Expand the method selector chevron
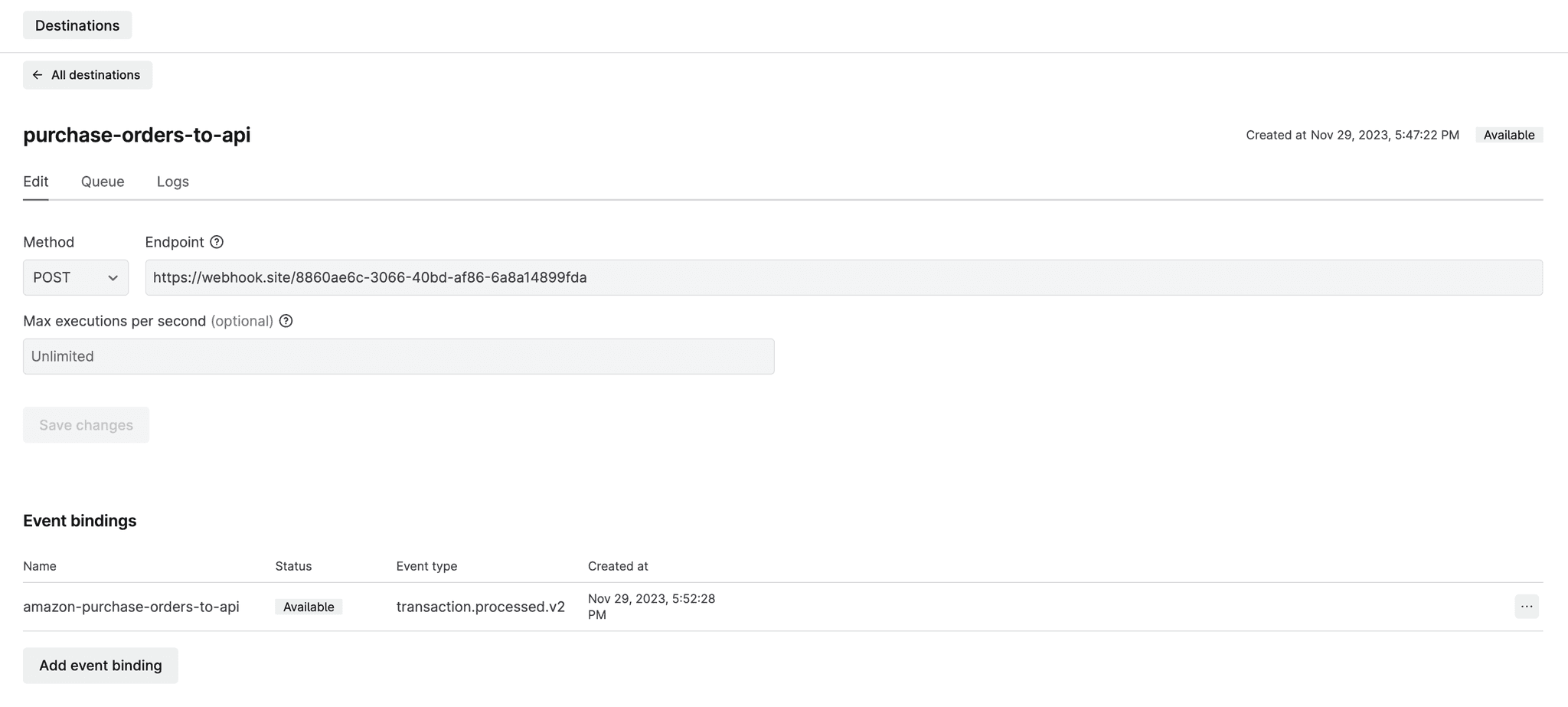The image size is (1568, 707). pos(113,278)
